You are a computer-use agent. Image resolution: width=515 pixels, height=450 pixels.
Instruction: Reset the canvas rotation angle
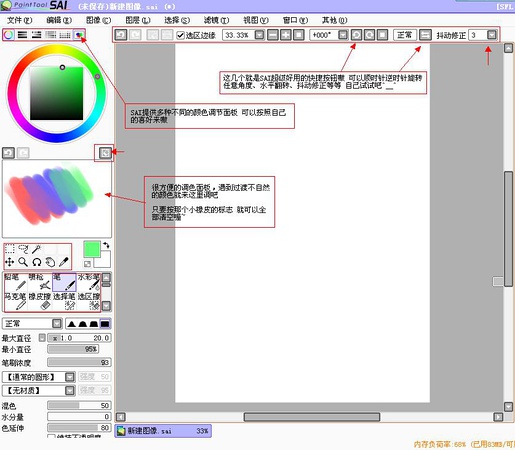383,35
